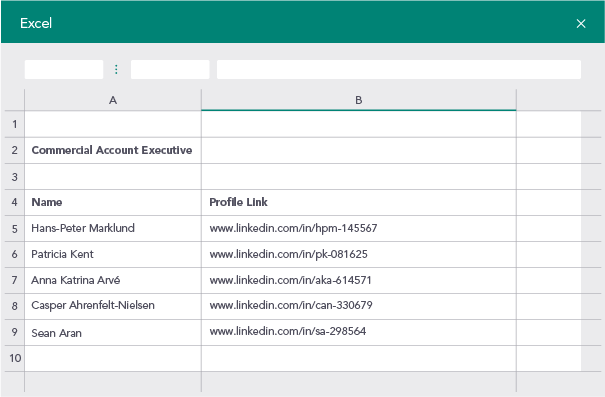Select the Commercial Account Executive cell

[x=113, y=150]
